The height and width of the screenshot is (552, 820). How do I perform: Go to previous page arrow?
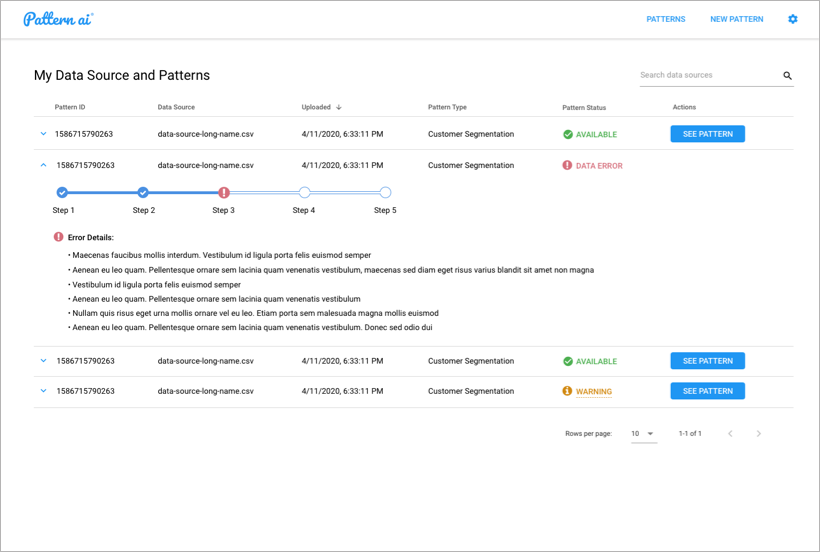tap(730, 434)
